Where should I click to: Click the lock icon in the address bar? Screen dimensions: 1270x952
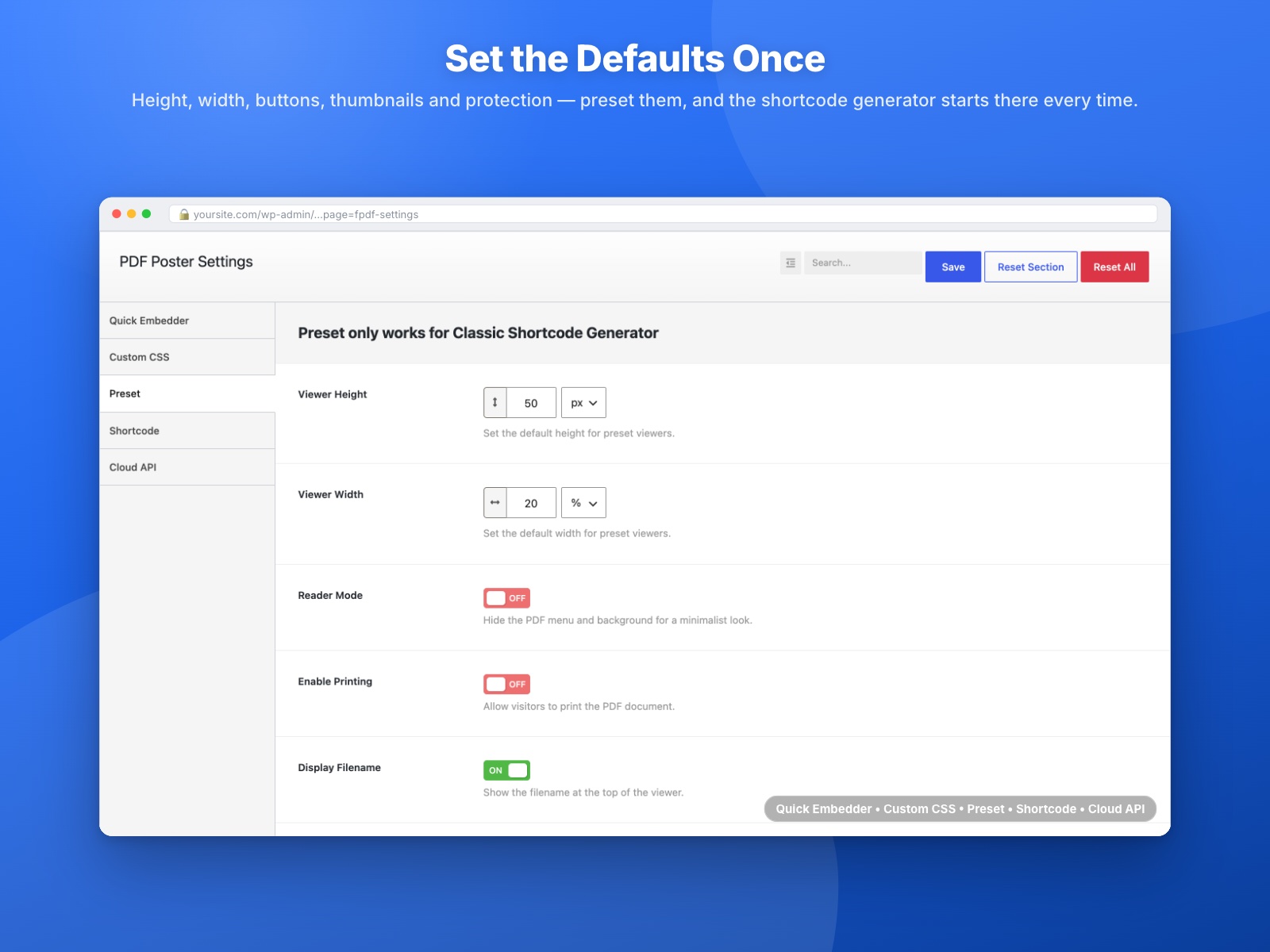coord(184,214)
